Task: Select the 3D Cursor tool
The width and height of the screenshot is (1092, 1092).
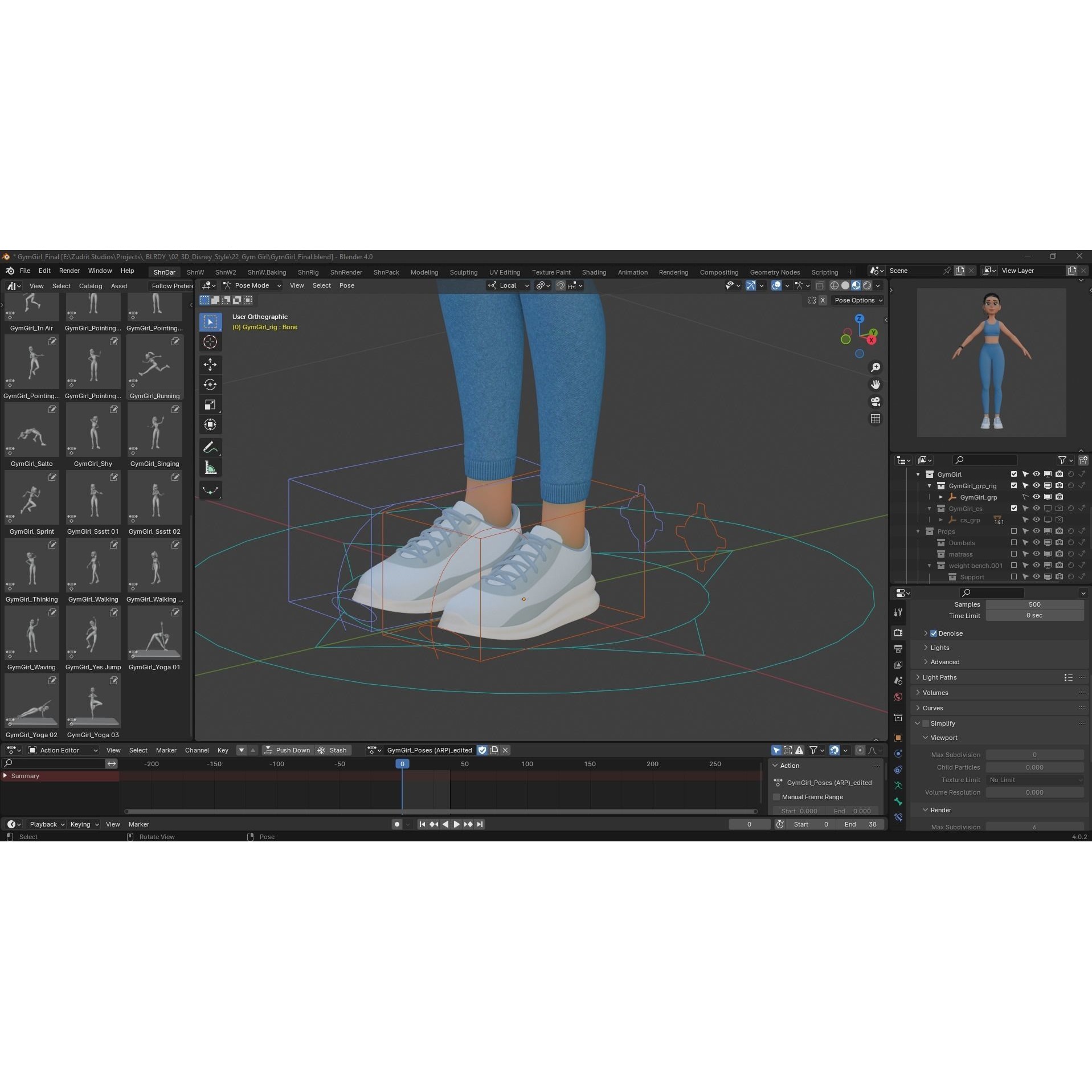Action: point(210,342)
